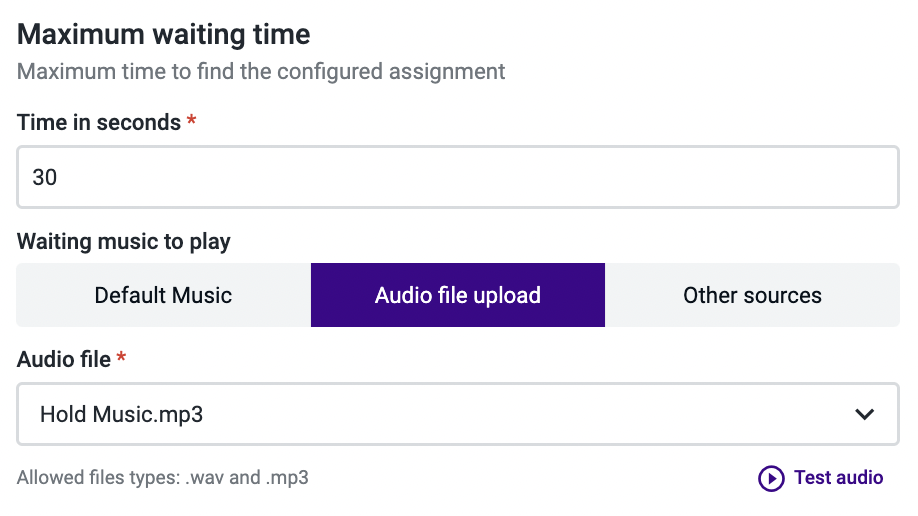Expand the Audio file dropdown chevron
This screenshot has width=918, height=516.
pos(865,414)
